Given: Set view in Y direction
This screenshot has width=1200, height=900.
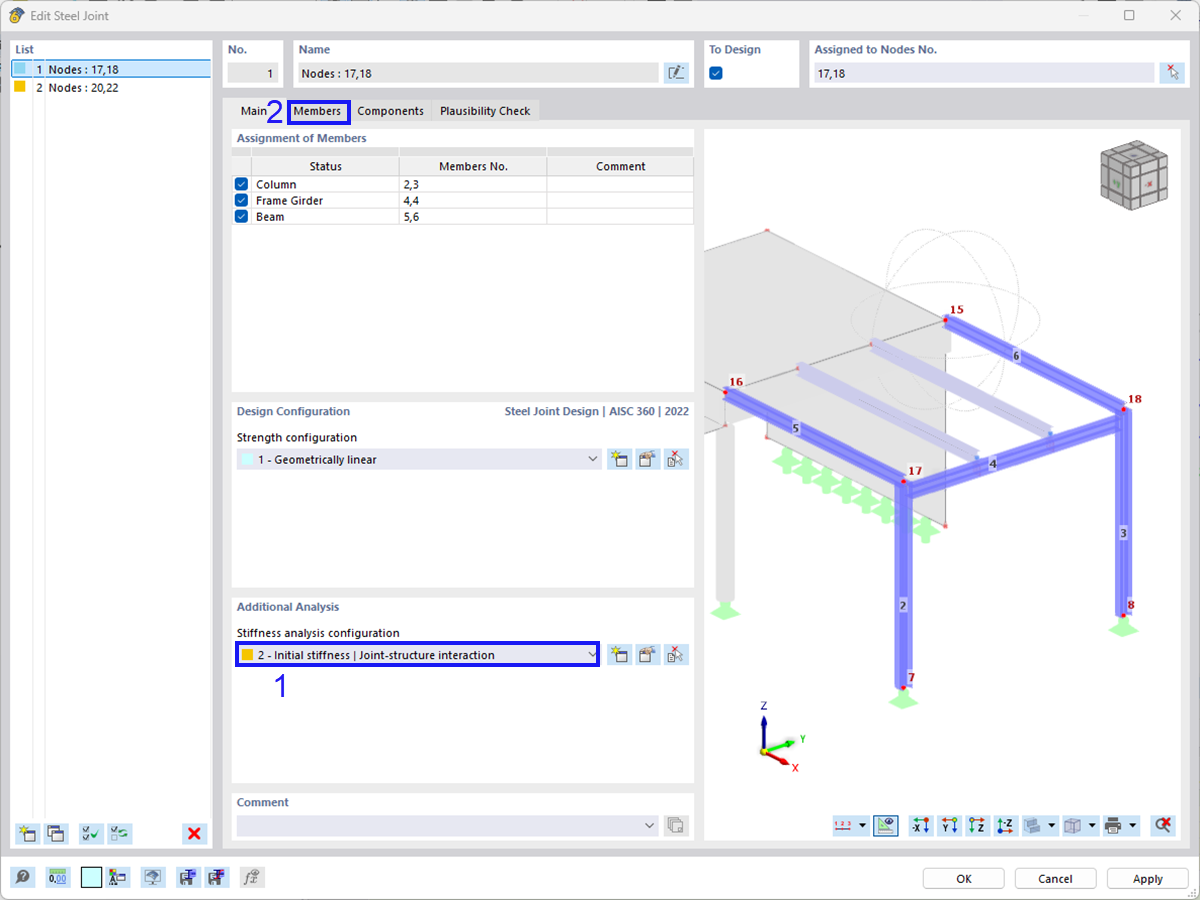Looking at the screenshot, I should [949, 825].
